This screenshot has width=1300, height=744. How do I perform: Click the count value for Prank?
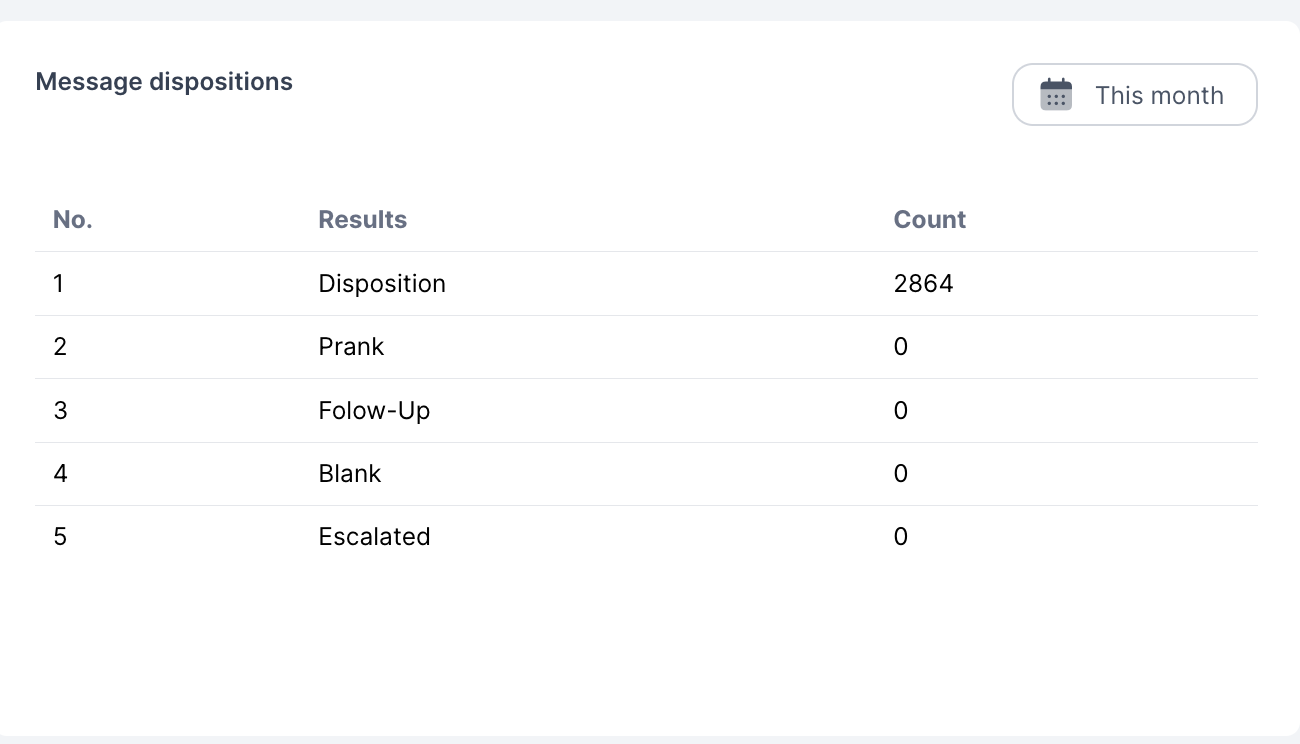901,347
